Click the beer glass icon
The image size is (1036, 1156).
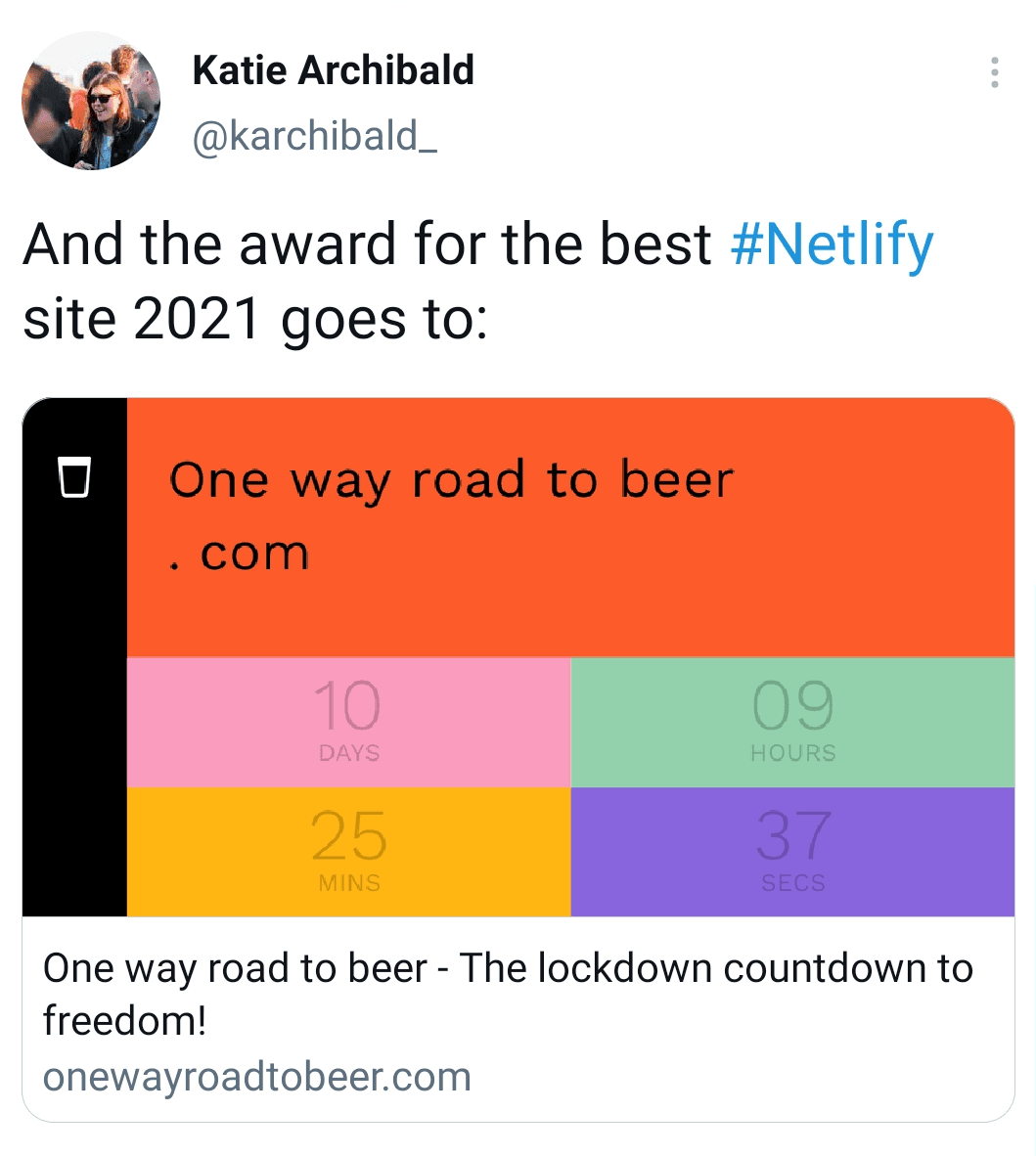74,476
